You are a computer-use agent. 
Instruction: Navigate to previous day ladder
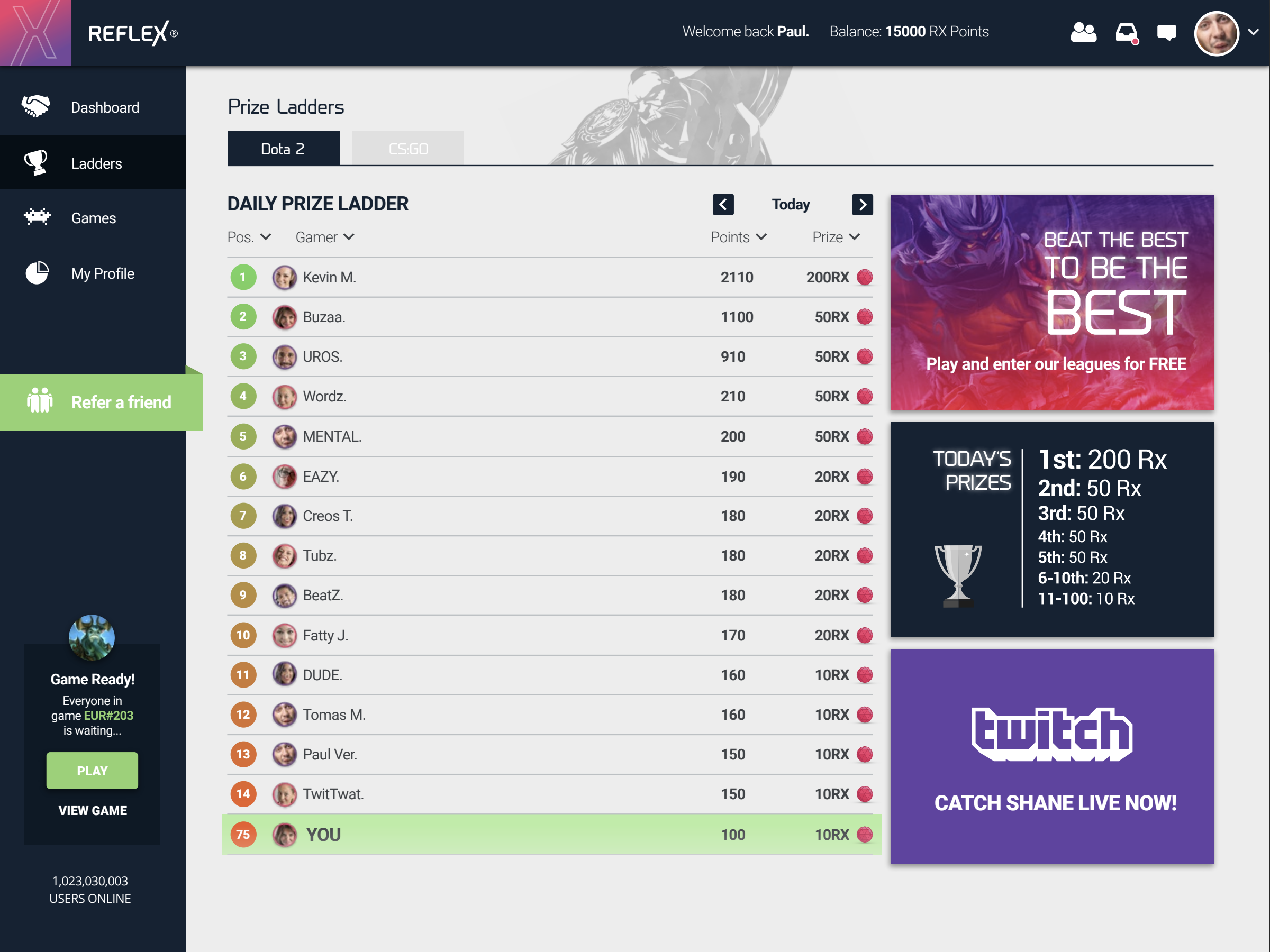click(x=723, y=205)
